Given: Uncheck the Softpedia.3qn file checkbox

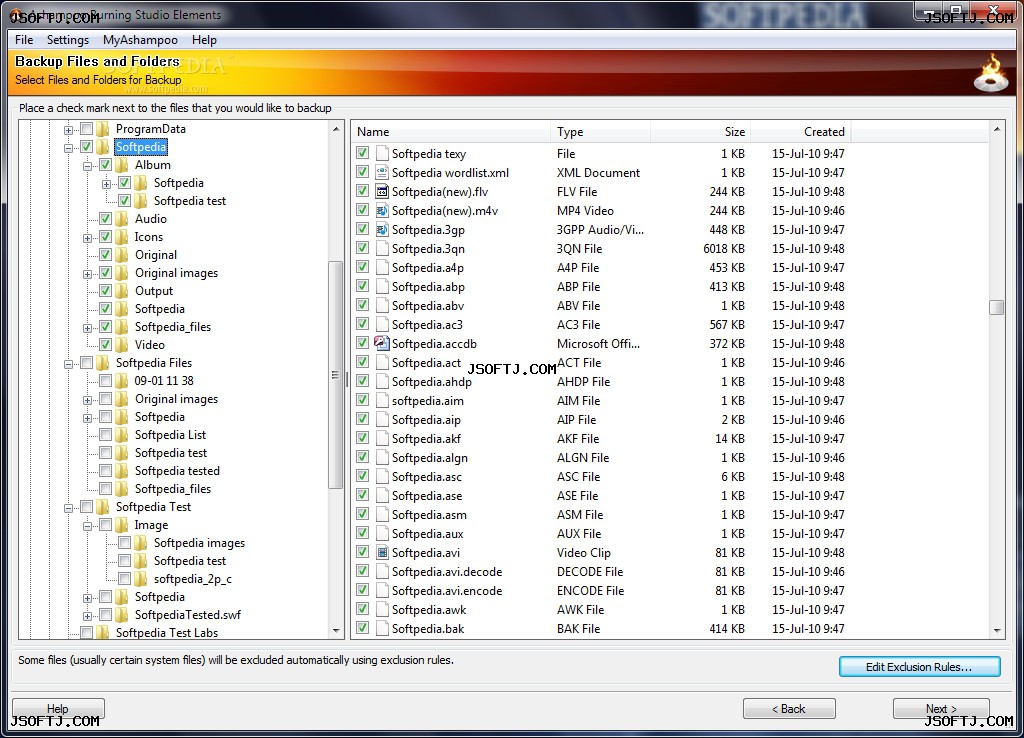Looking at the screenshot, I should tap(362, 248).
